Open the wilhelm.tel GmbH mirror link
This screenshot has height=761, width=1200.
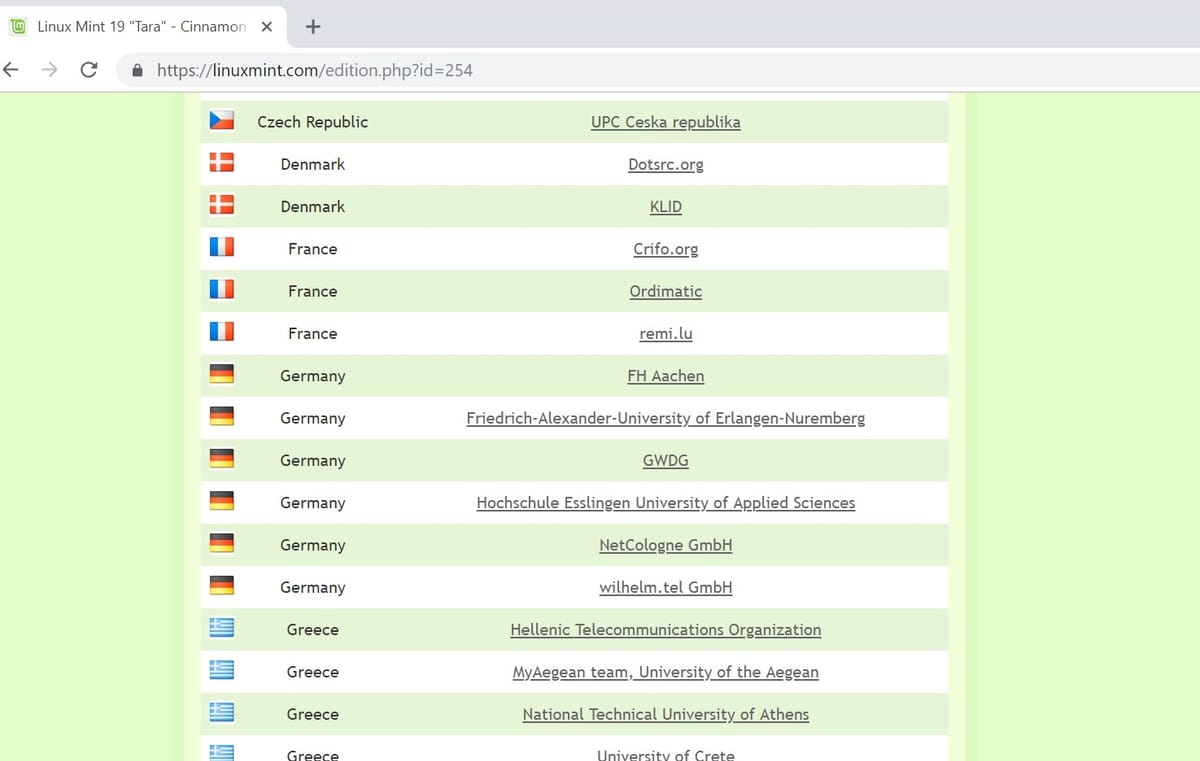(x=666, y=587)
